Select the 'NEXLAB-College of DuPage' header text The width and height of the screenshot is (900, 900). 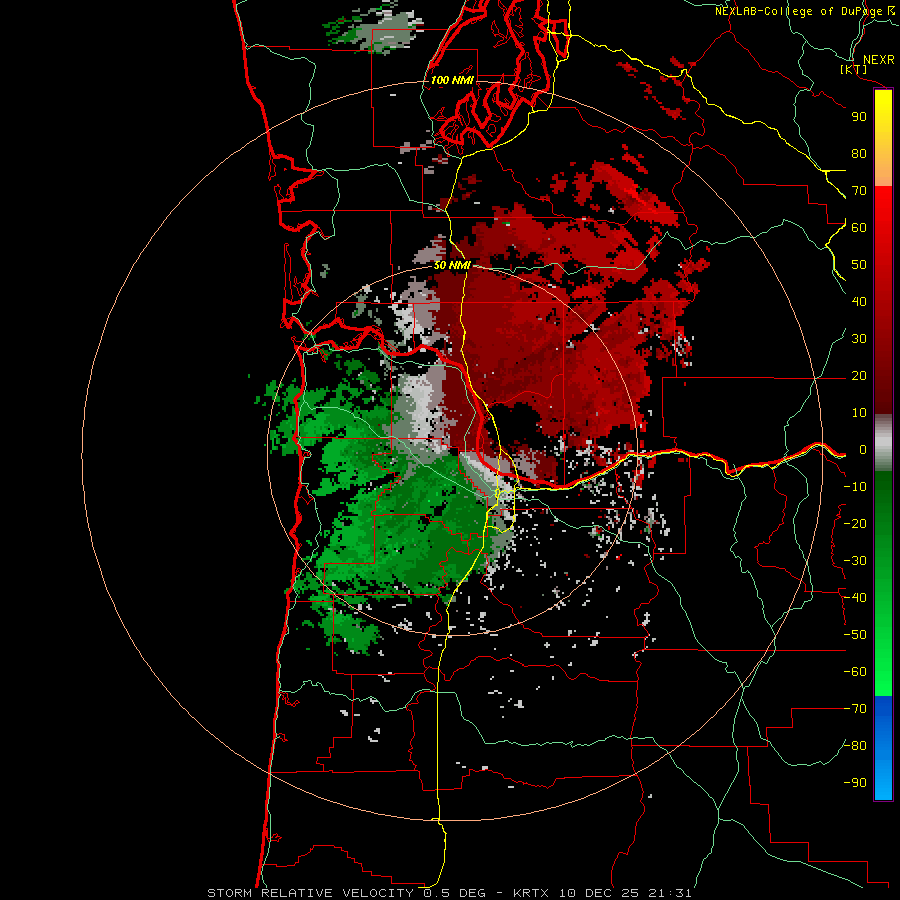click(x=799, y=11)
